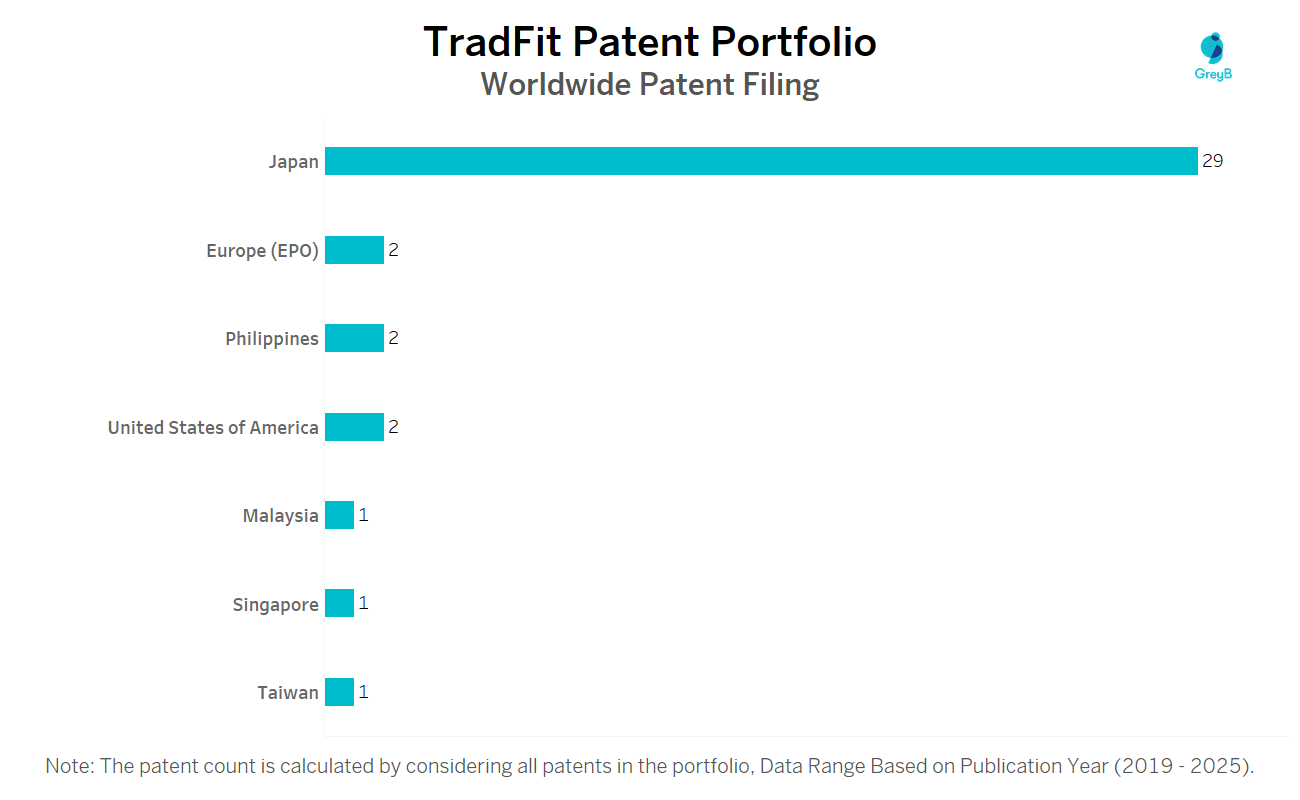
Task: Click the value 1 beside the Taiwan bar
Action: [x=364, y=692]
